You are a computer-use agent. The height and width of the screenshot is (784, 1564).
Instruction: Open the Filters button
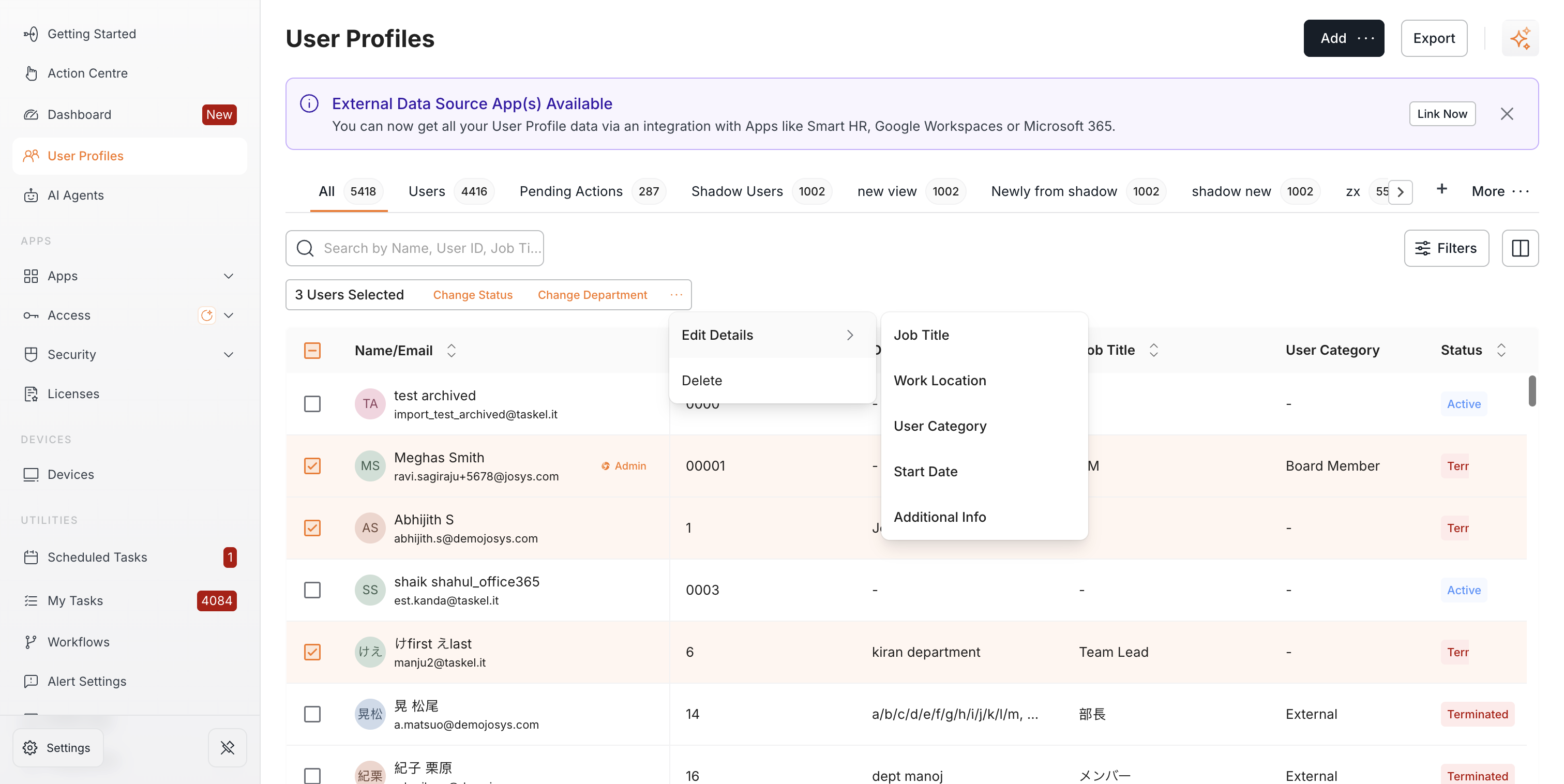click(1446, 248)
